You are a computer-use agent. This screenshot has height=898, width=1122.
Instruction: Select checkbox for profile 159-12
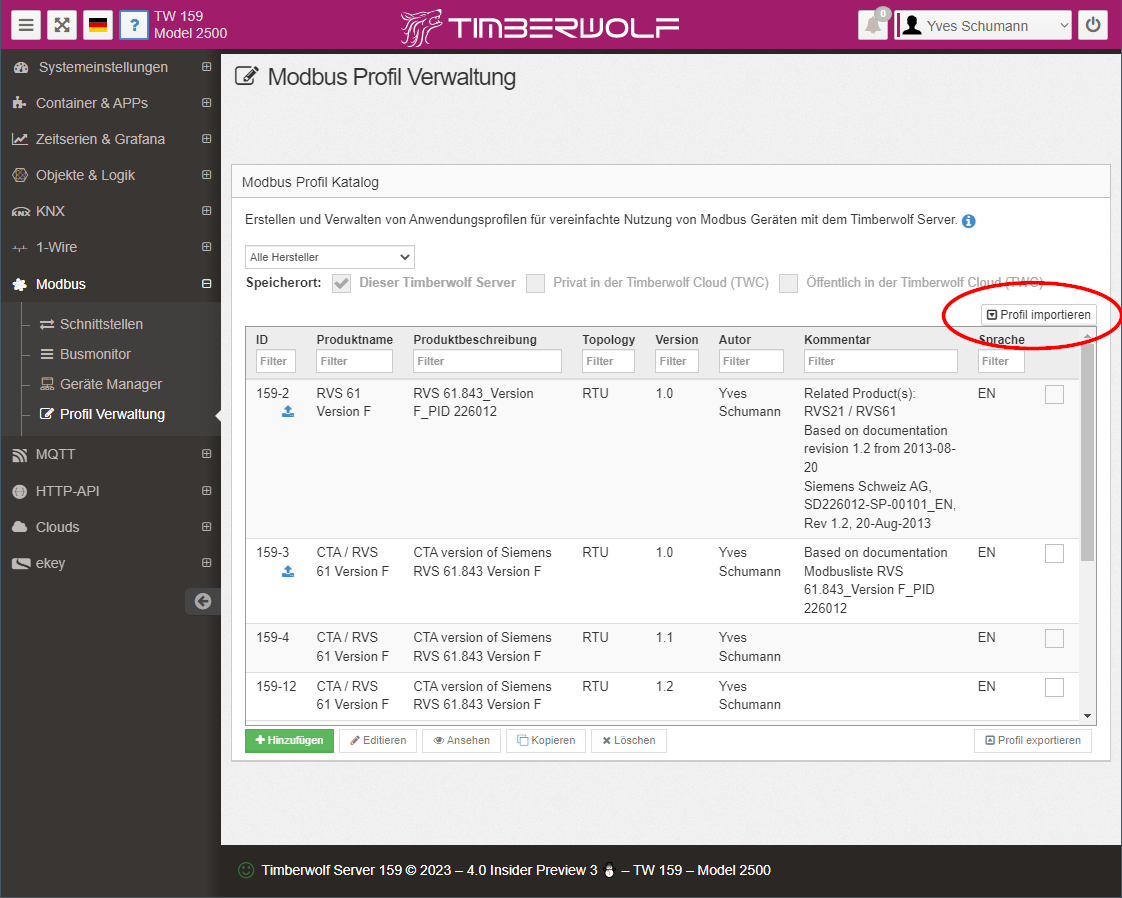click(1054, 687)
